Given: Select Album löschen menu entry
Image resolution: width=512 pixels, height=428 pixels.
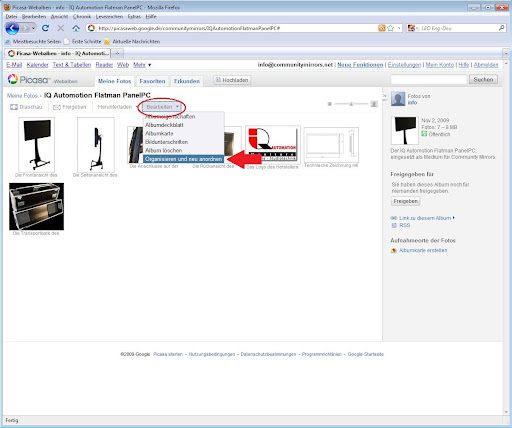Looking at the screenshot, I should (x=183, y=150).
